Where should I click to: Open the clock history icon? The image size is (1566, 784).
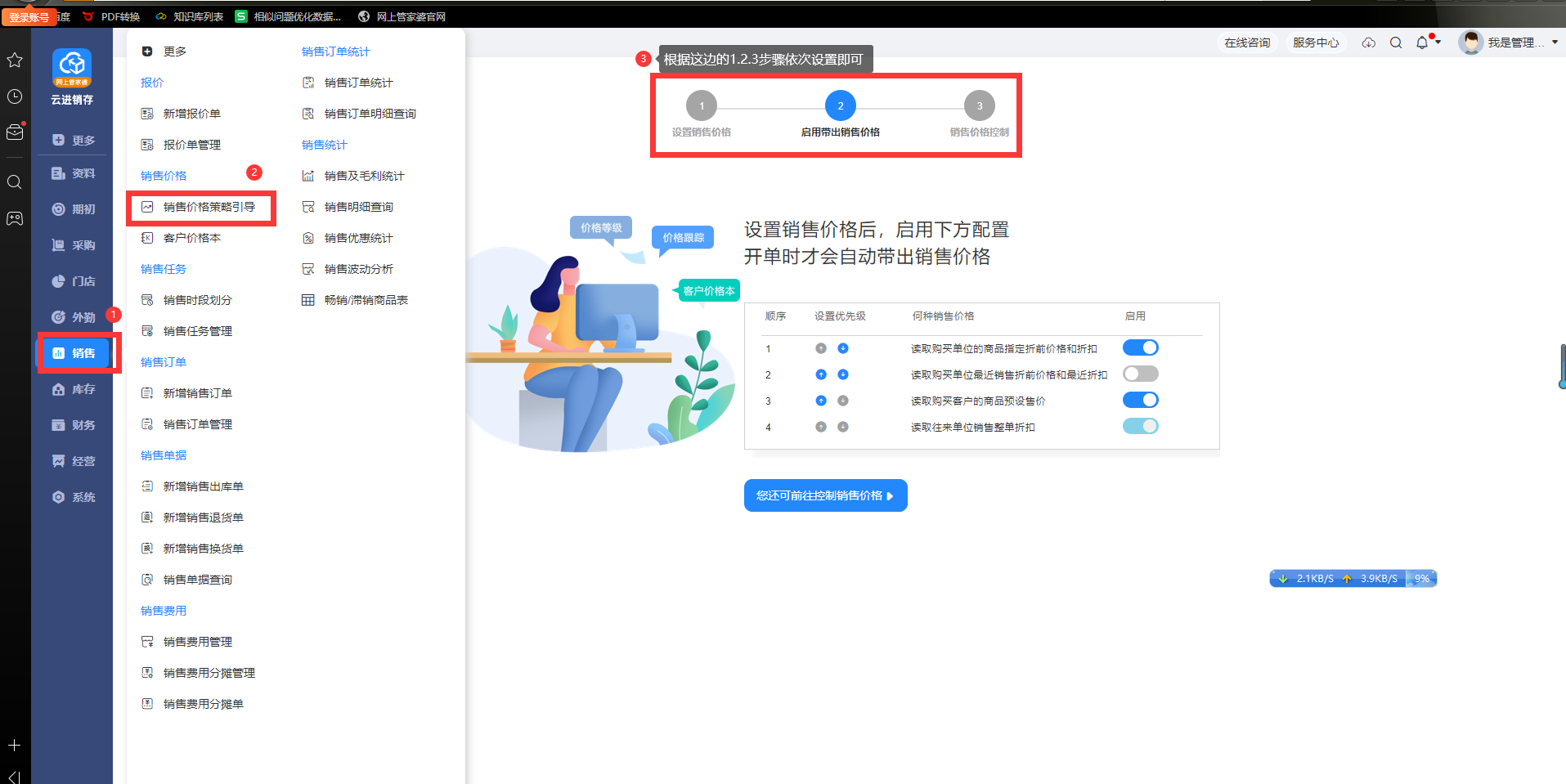point(15,96)
